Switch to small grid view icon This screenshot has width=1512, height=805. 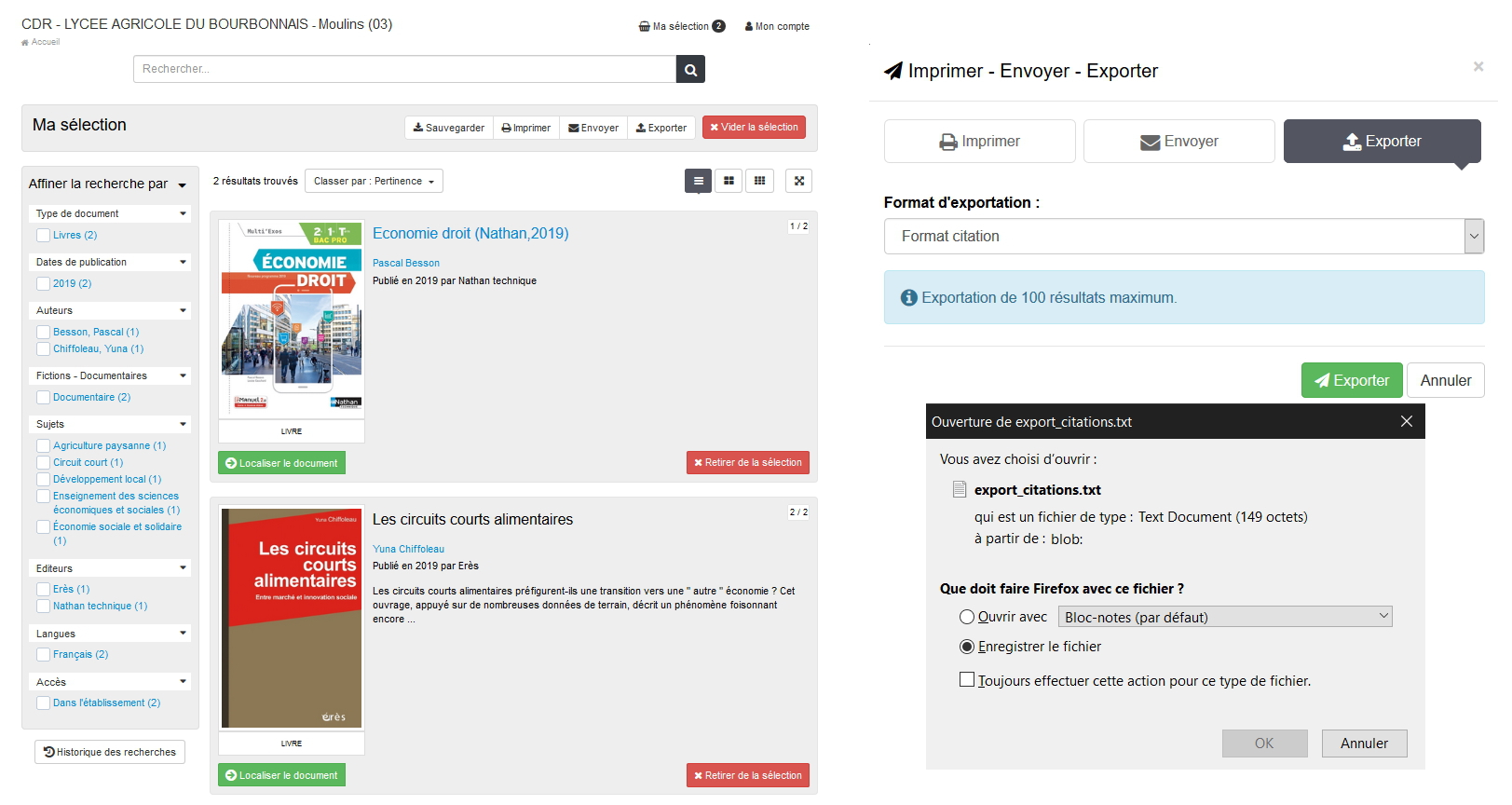(759, 181)
